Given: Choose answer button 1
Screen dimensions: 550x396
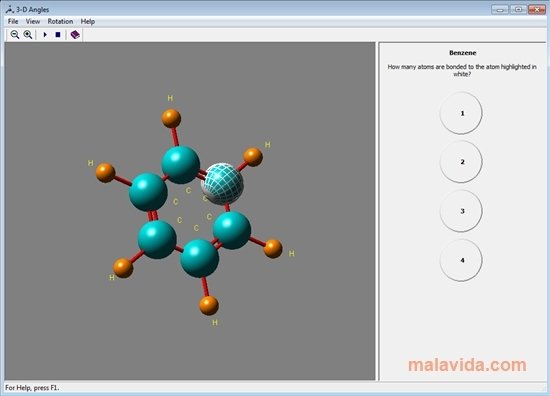Looking at the screenshot, I should [461, 113].
